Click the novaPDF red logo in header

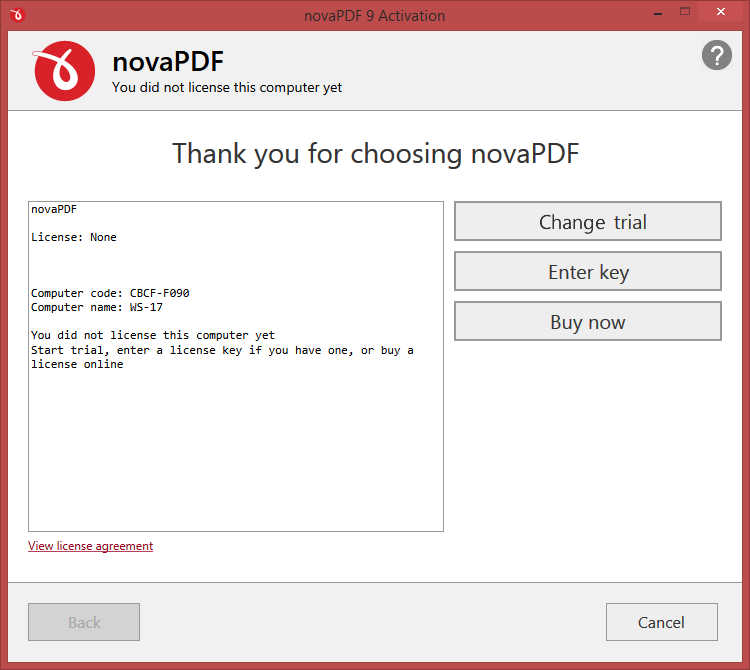tap(64, 71)
